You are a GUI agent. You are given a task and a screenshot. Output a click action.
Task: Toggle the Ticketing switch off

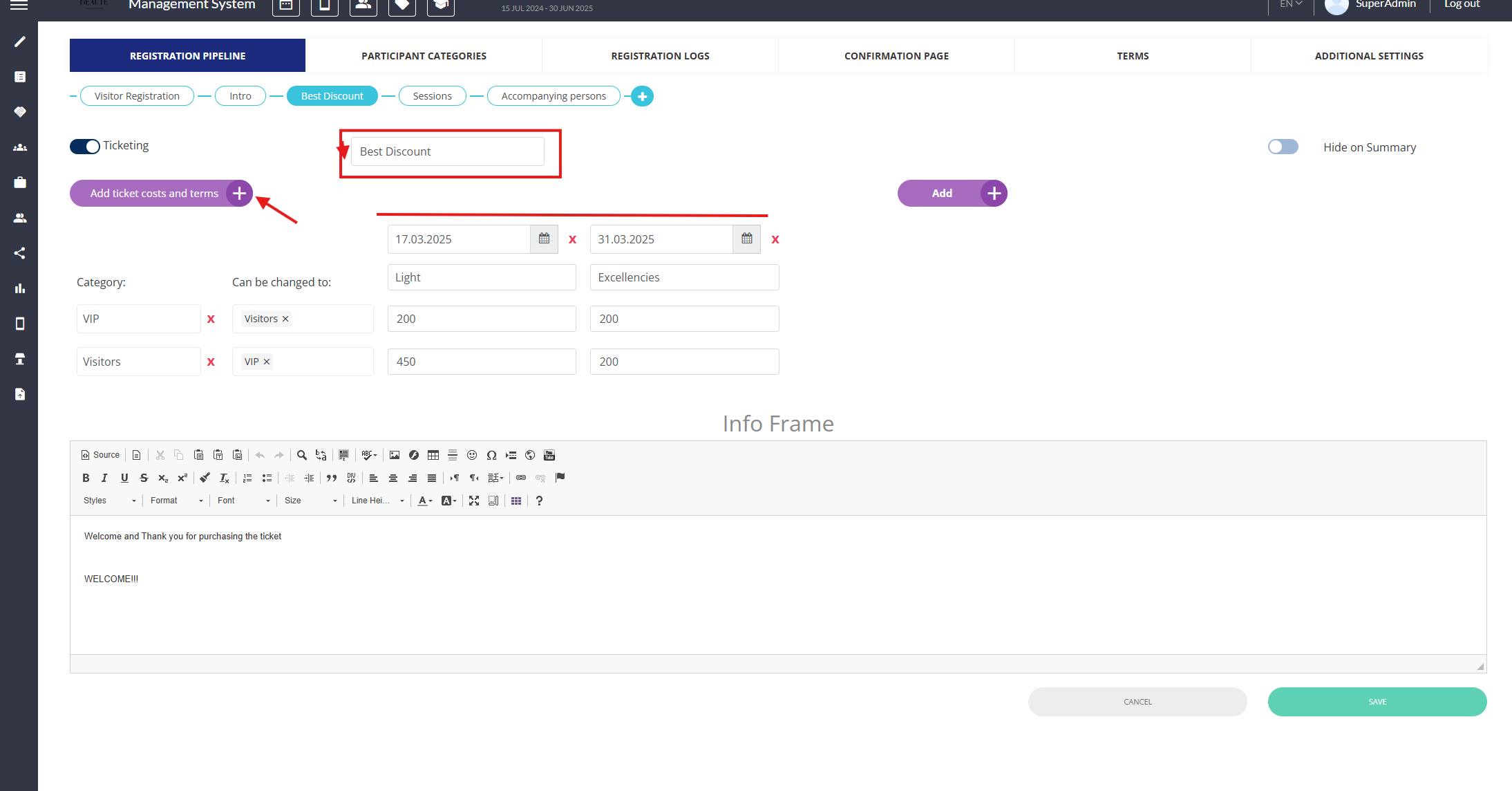tap(85, 147)
